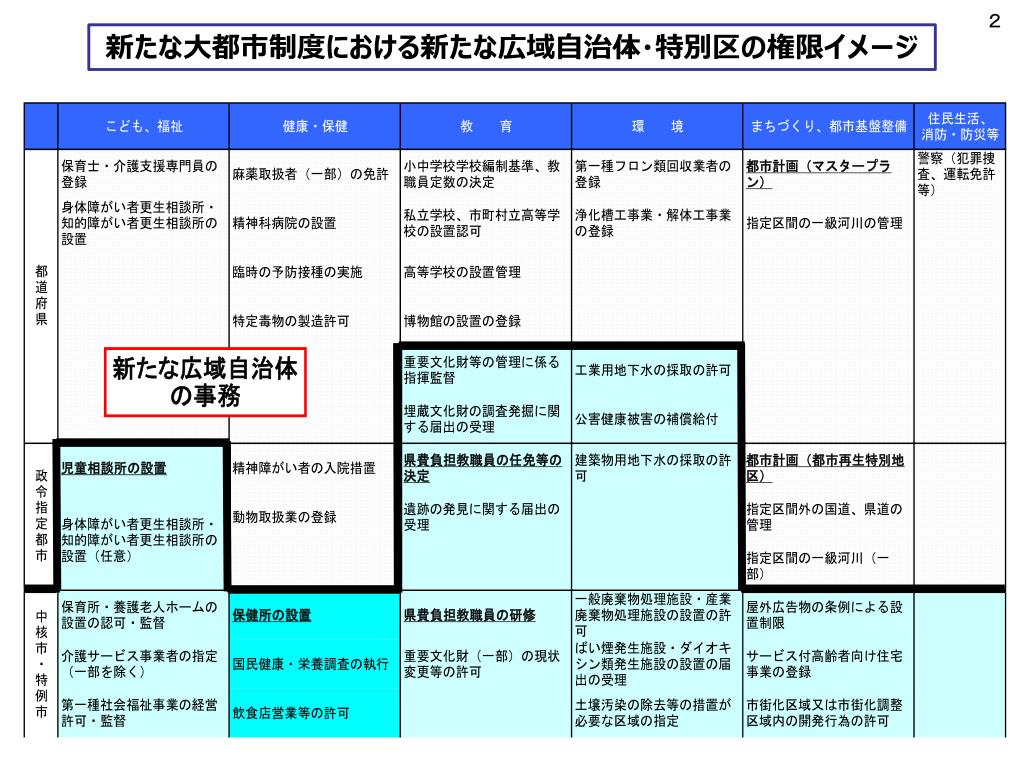Select the まちづくり、都市基盤整備 column header
The image size is (1024, 768).
point(828,126)
